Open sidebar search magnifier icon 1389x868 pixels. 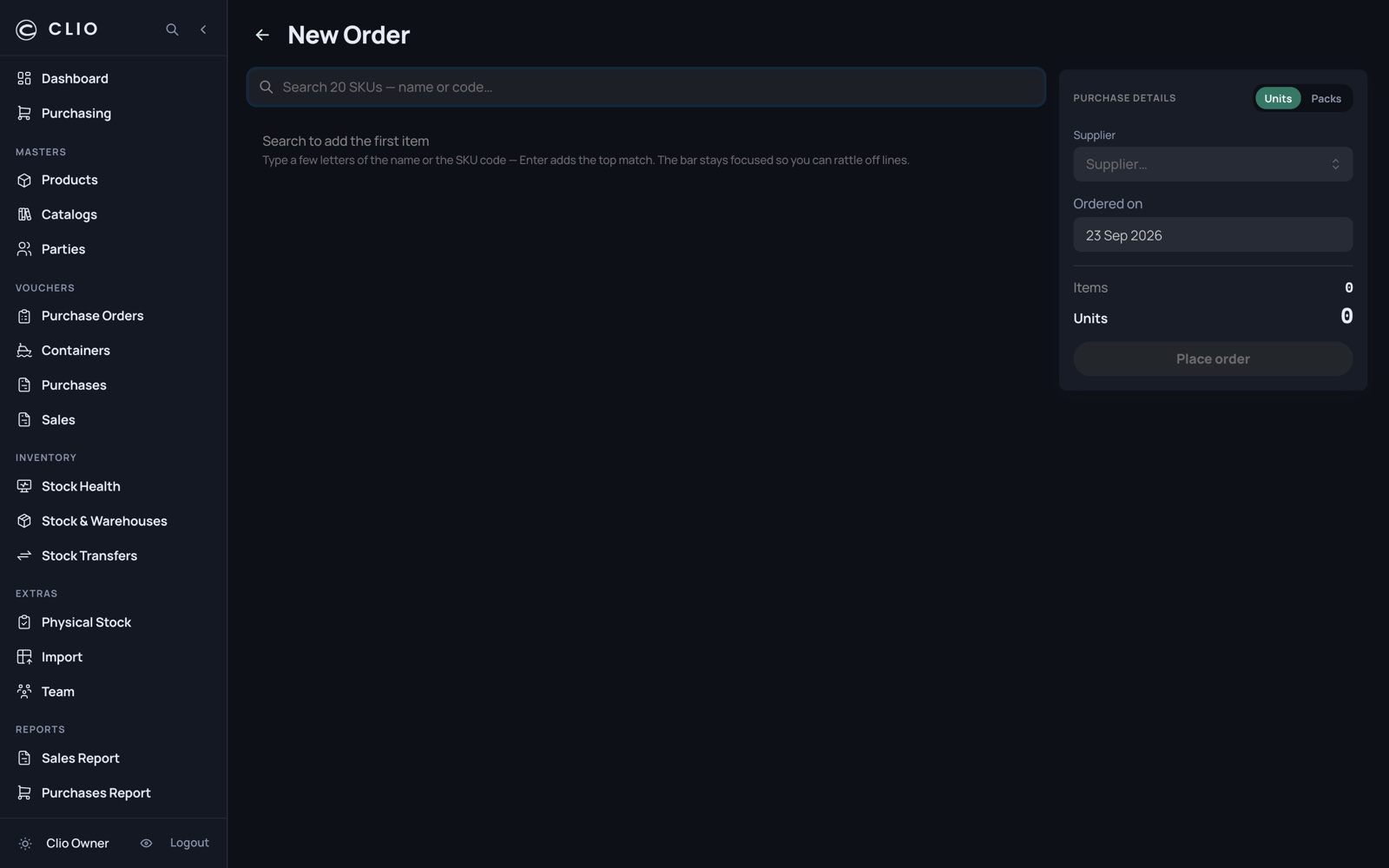(172, 30)
